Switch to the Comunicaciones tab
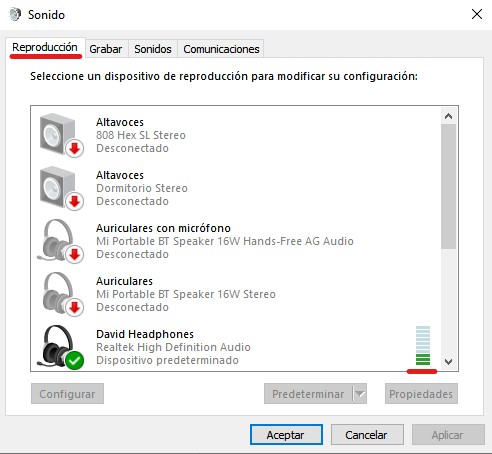This screenshot has width=492, height=454. click(x=221, y=49)
